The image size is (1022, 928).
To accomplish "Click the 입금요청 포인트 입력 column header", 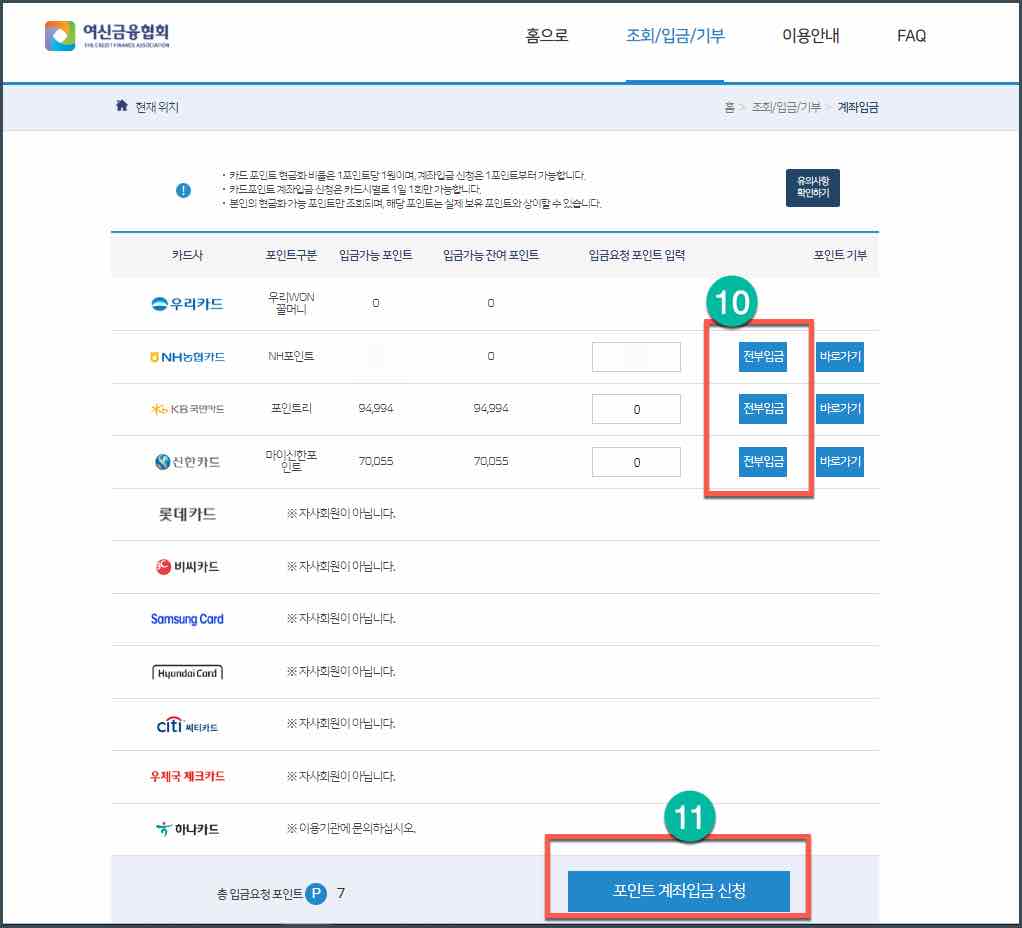I will pyautogui.click(x=637, y=255).
